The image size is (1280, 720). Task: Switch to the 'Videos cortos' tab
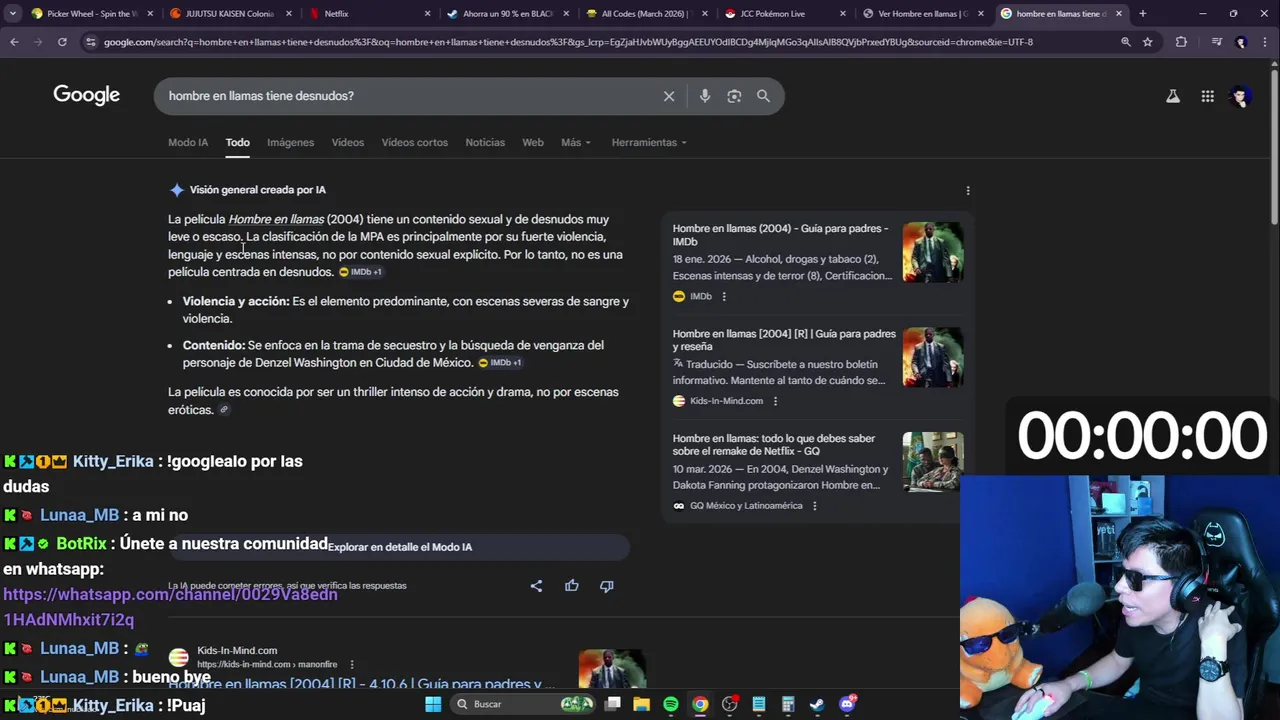pos(414,142)
